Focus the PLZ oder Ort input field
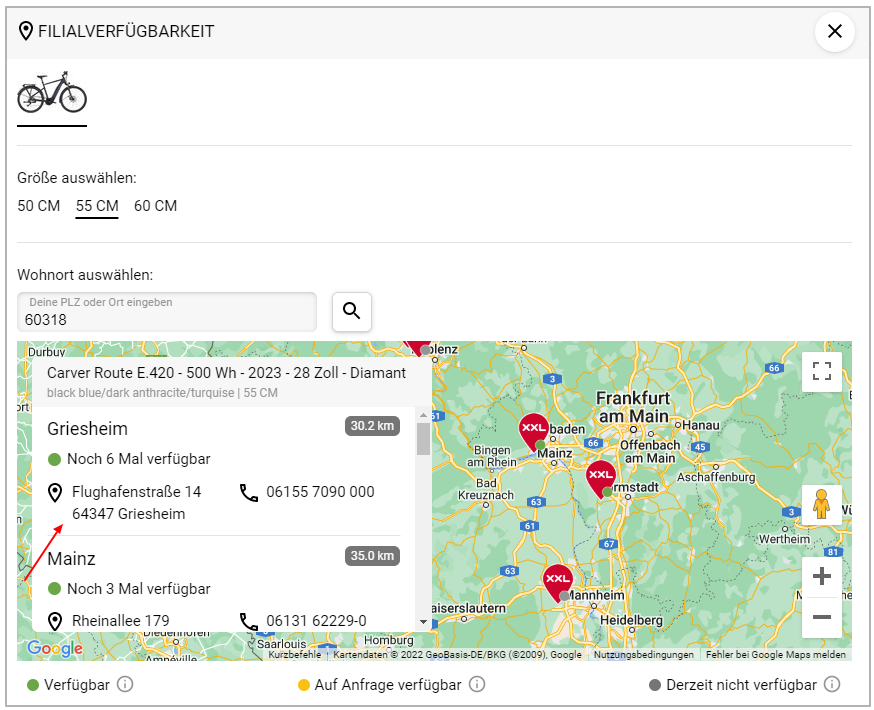Viewport: 874px width, 710px height. coord(167,312)
